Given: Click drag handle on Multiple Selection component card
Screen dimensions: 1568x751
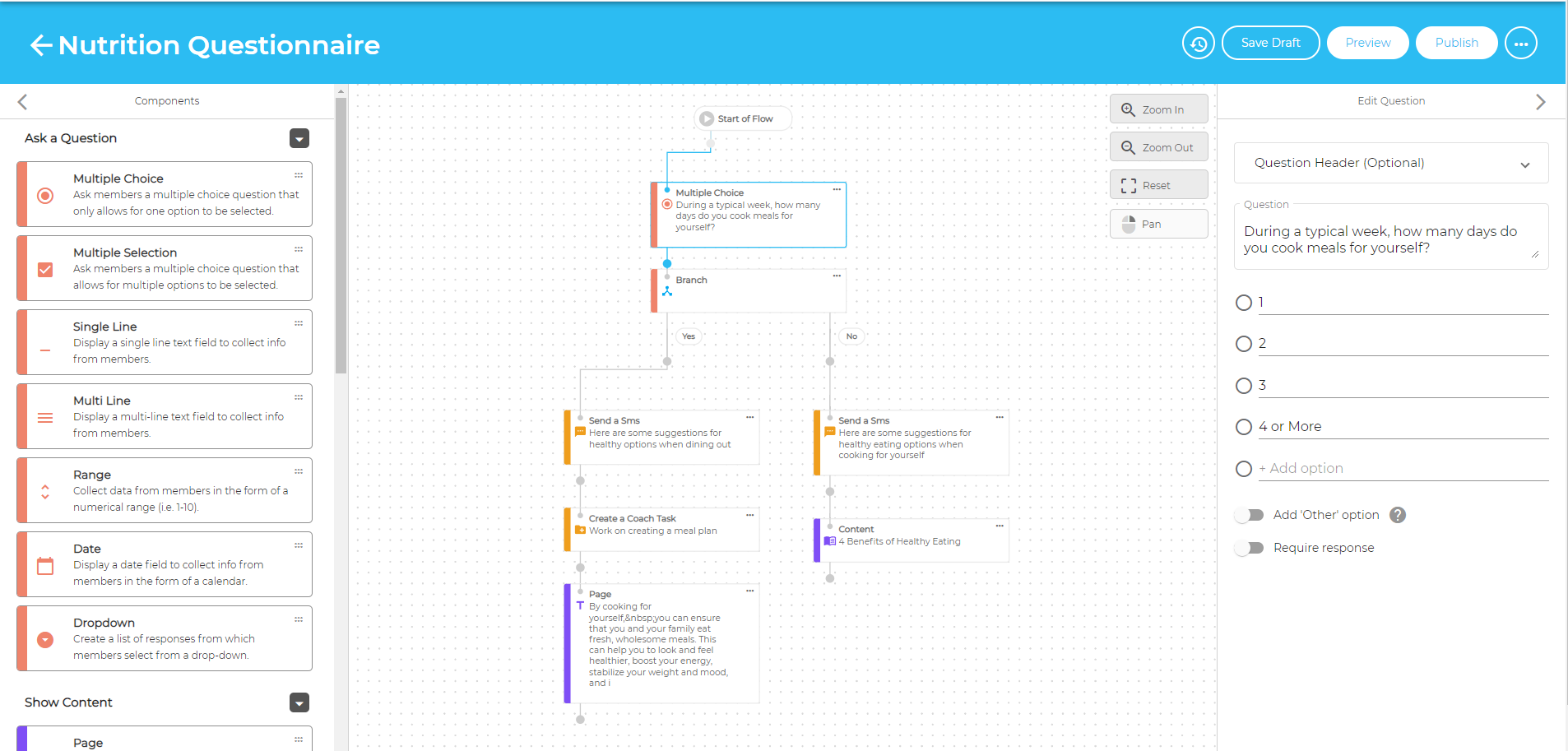Looking at the screenshot, I should tap(299, 249).
